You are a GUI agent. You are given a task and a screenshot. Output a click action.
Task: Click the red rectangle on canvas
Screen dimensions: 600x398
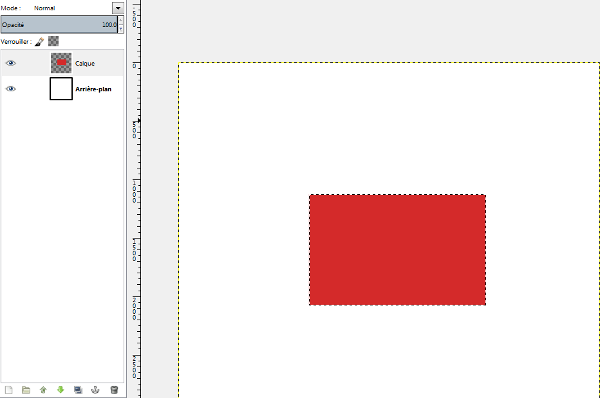[x=398, y=250]
